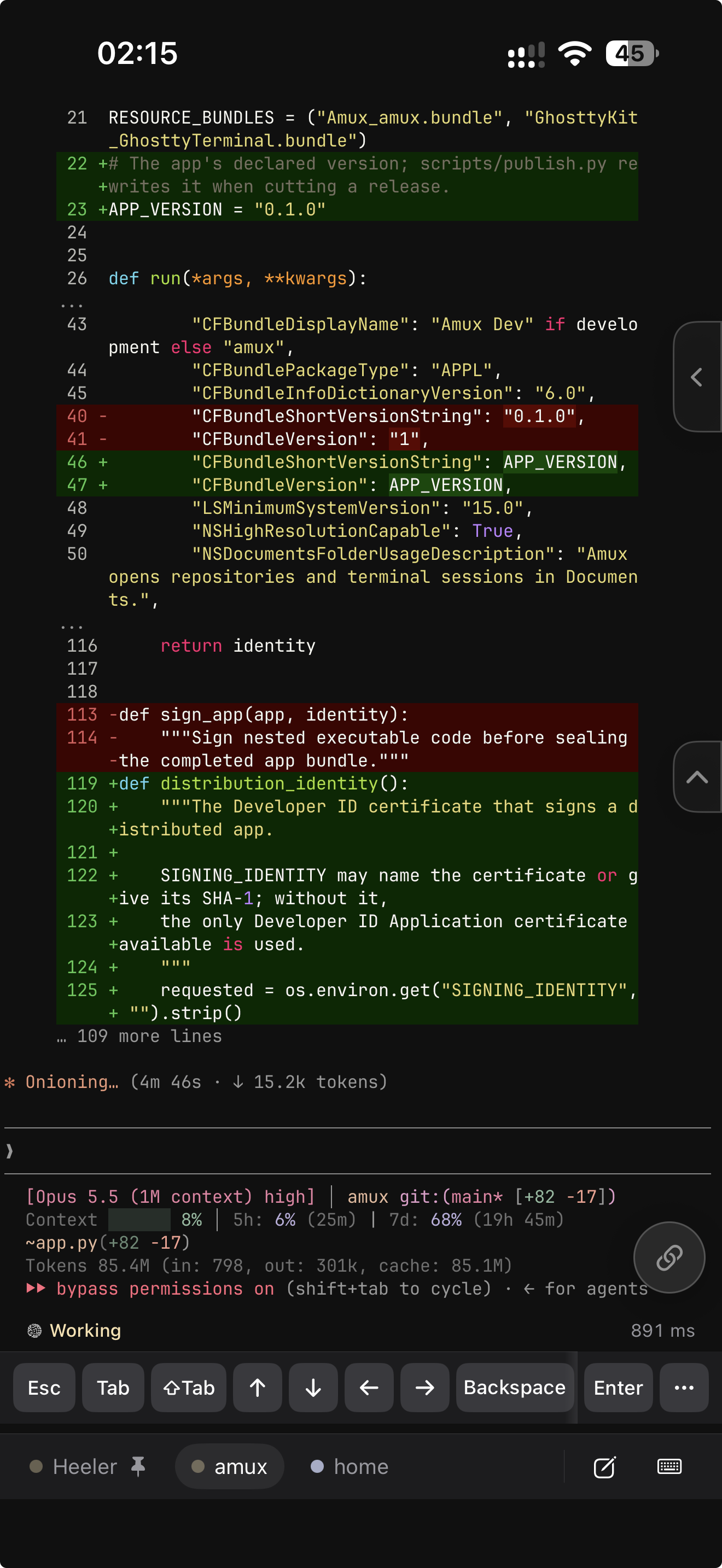
Task: Tap the scroll-up chevron button
Action: click(697, 777)
